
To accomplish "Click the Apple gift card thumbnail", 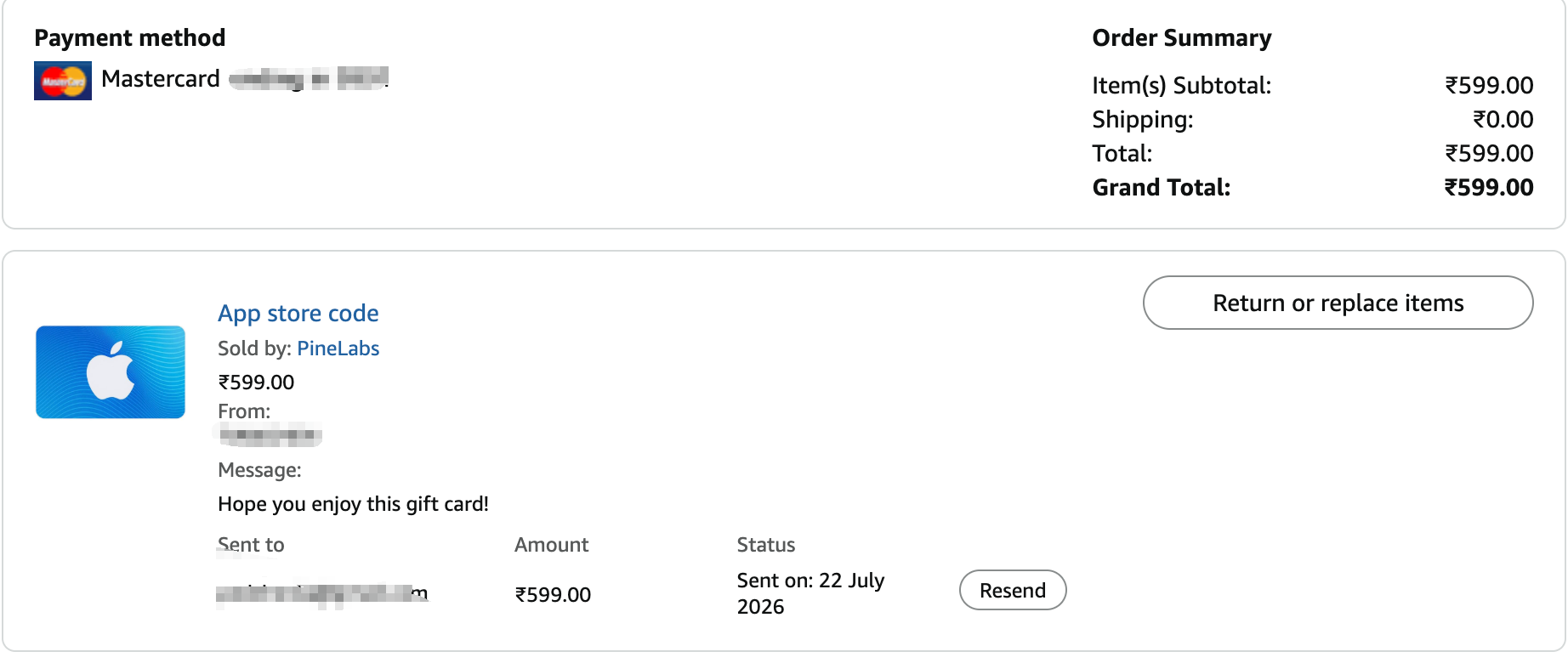I will 111,371.
